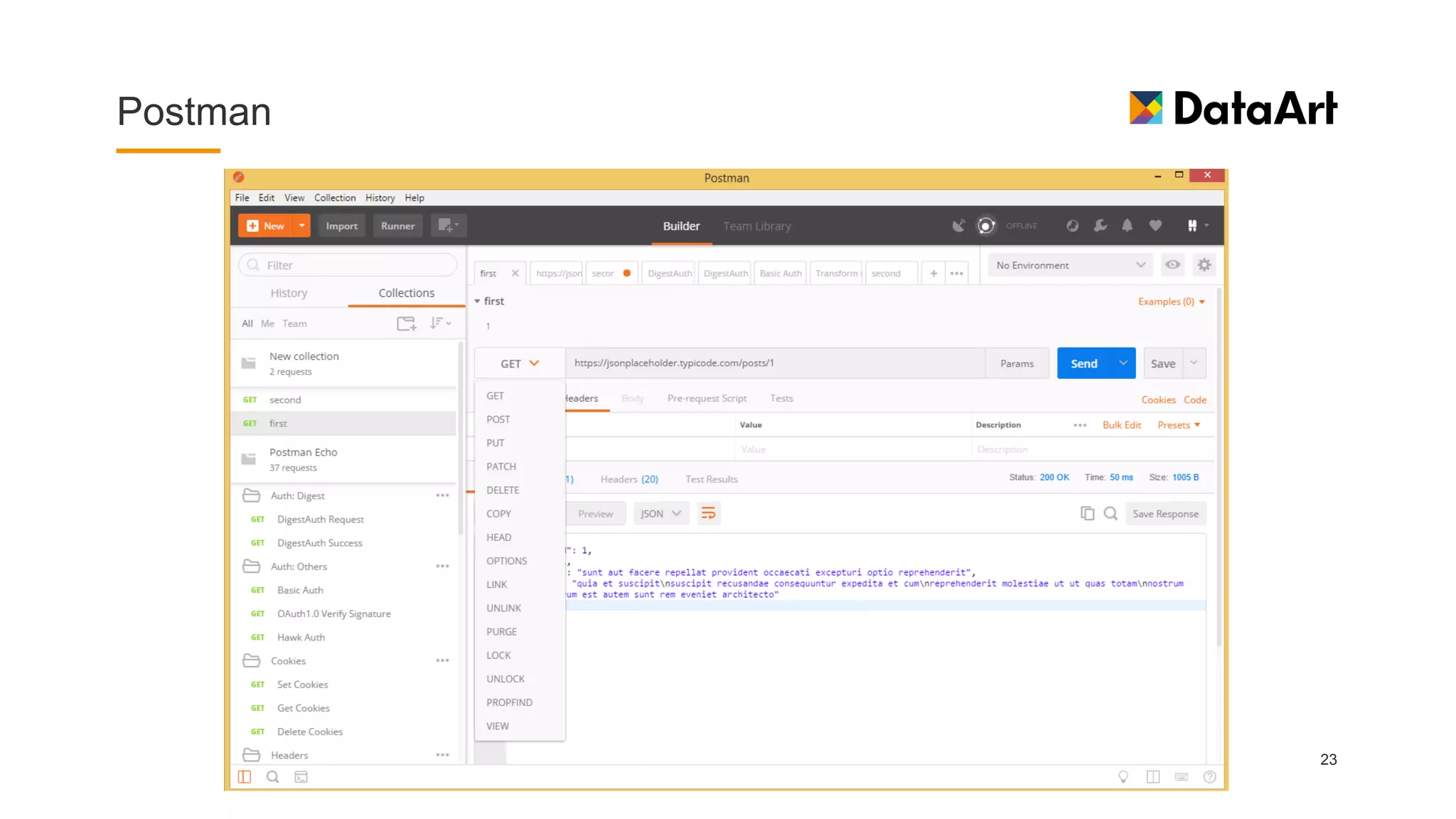Expand the Send button dropdown arrow
Image resolution: width=1456 pixels, height=819 pixels.
coord(1123,363)
